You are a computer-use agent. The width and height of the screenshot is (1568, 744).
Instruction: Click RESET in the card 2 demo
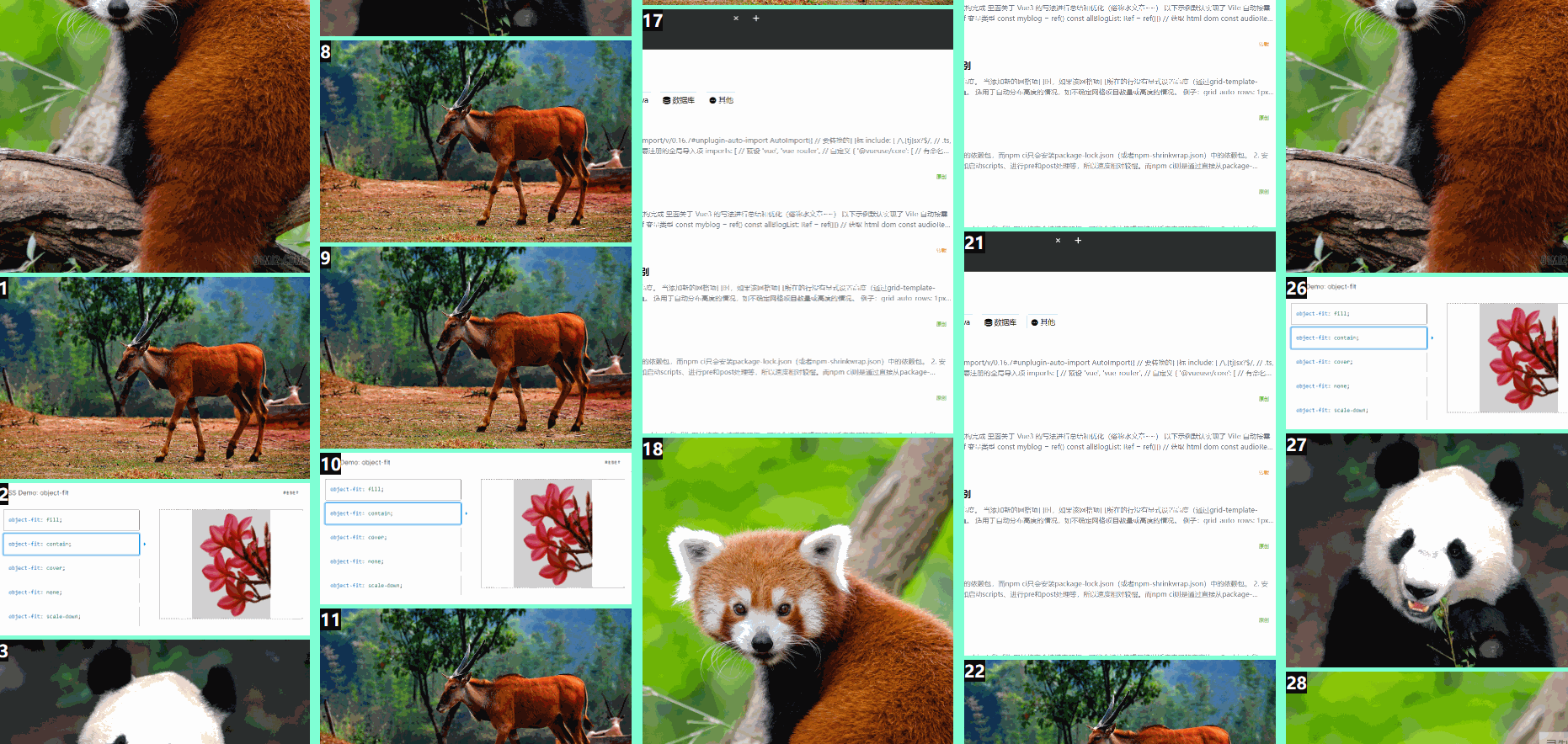[x=291, y=492]
